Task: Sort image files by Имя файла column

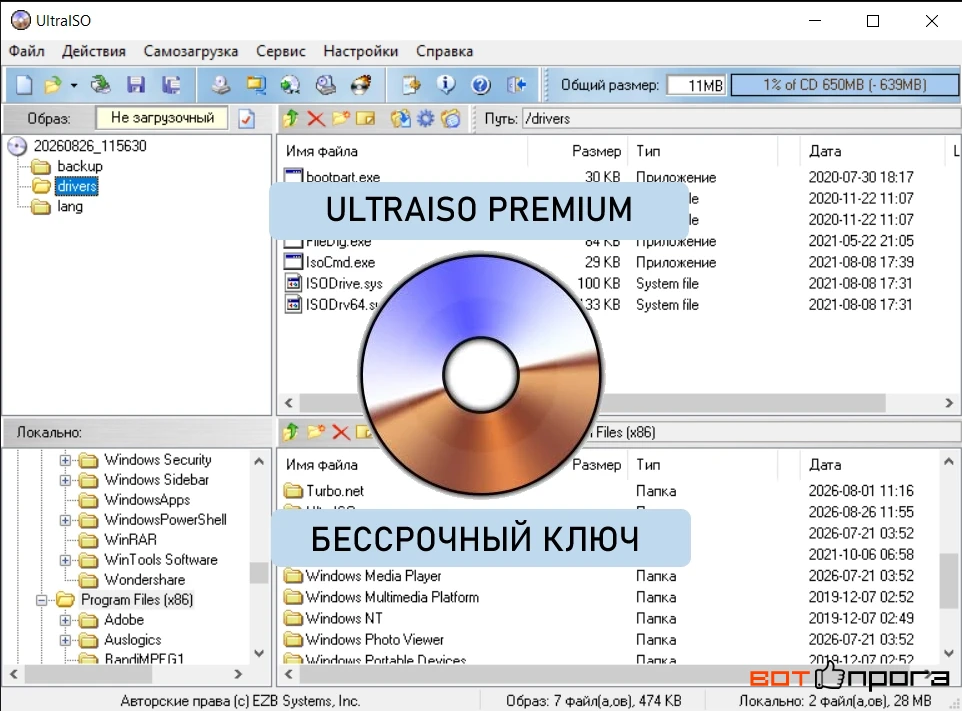Action: tap(402, 151)
